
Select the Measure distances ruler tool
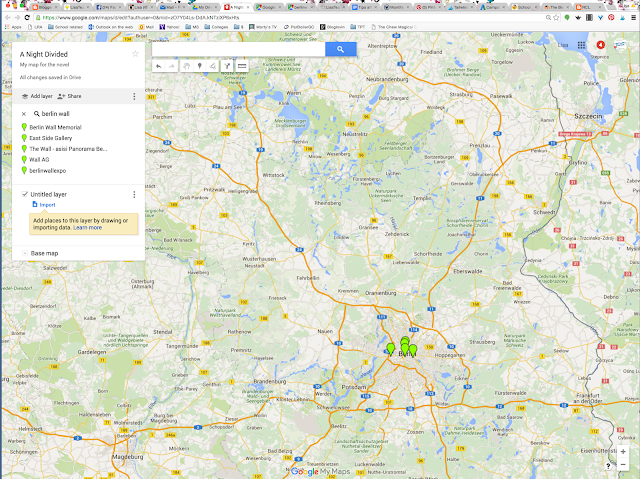coord(242,66)
